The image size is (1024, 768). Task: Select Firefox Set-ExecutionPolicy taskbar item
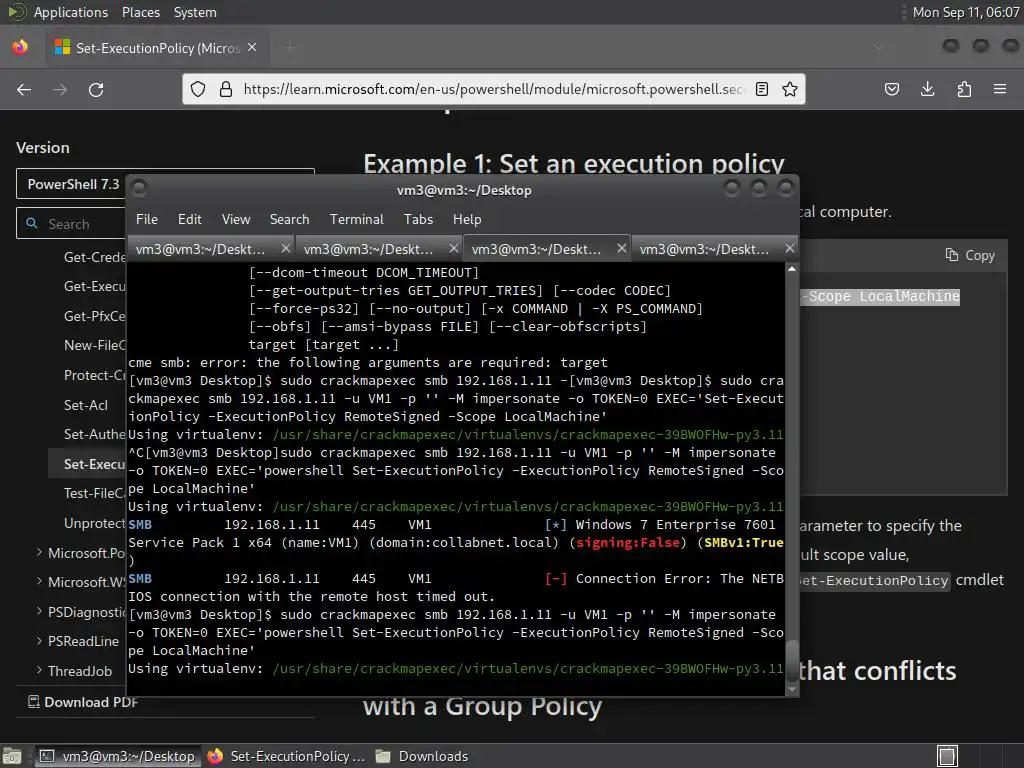click(x=286, y=756)
